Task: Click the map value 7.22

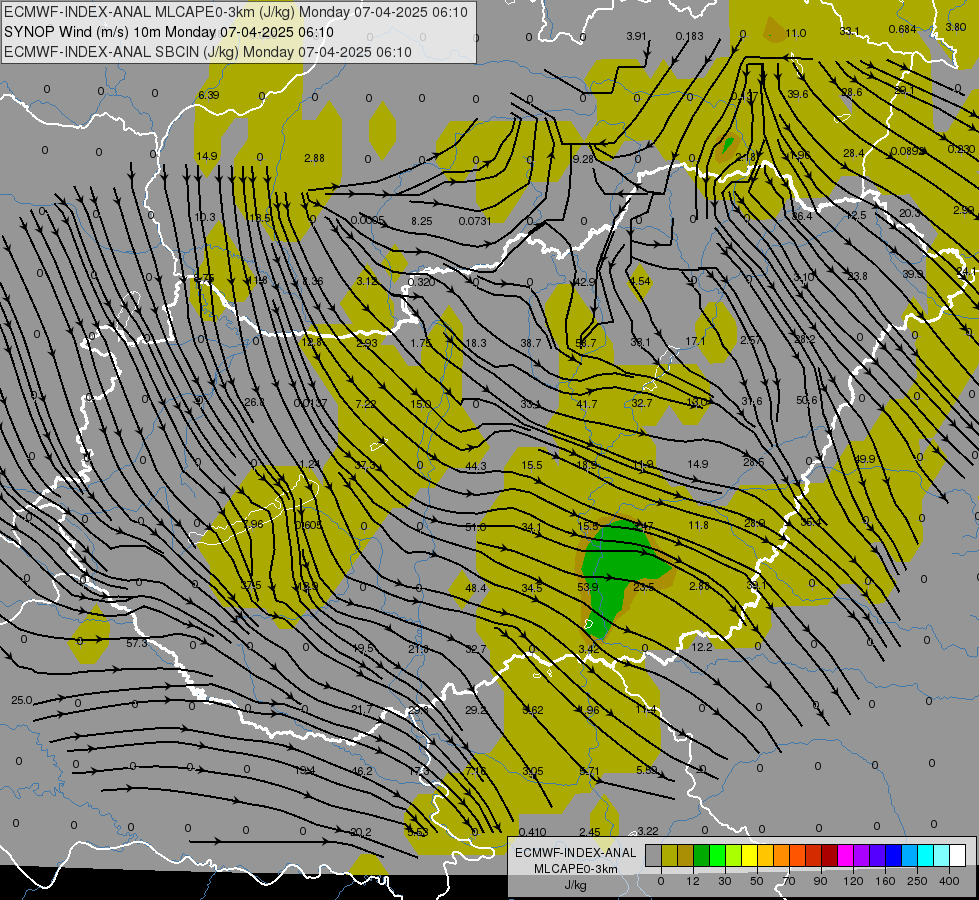Action: click(x=365, y=404)
